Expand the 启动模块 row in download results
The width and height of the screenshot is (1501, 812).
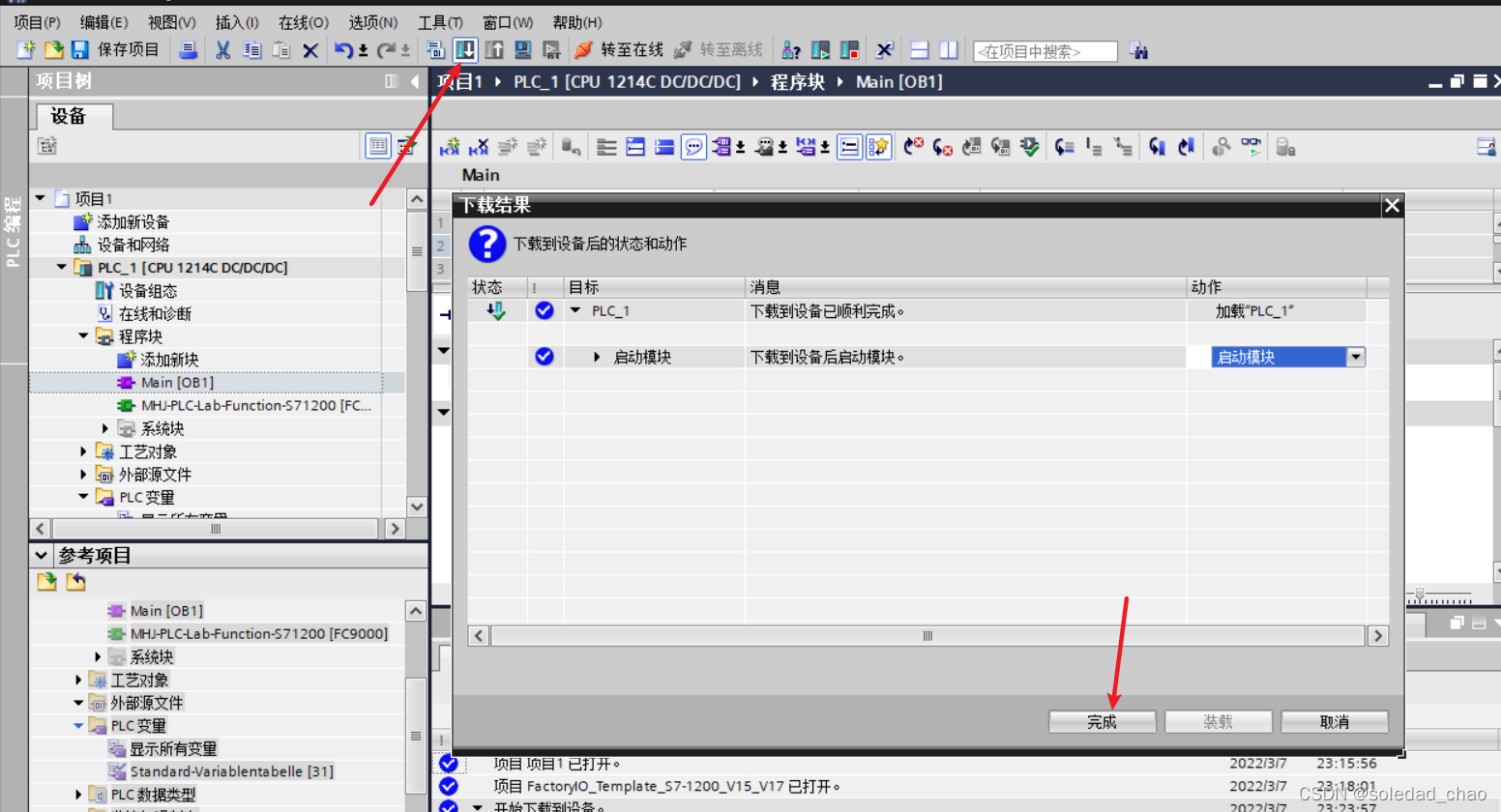click(597, 357)
